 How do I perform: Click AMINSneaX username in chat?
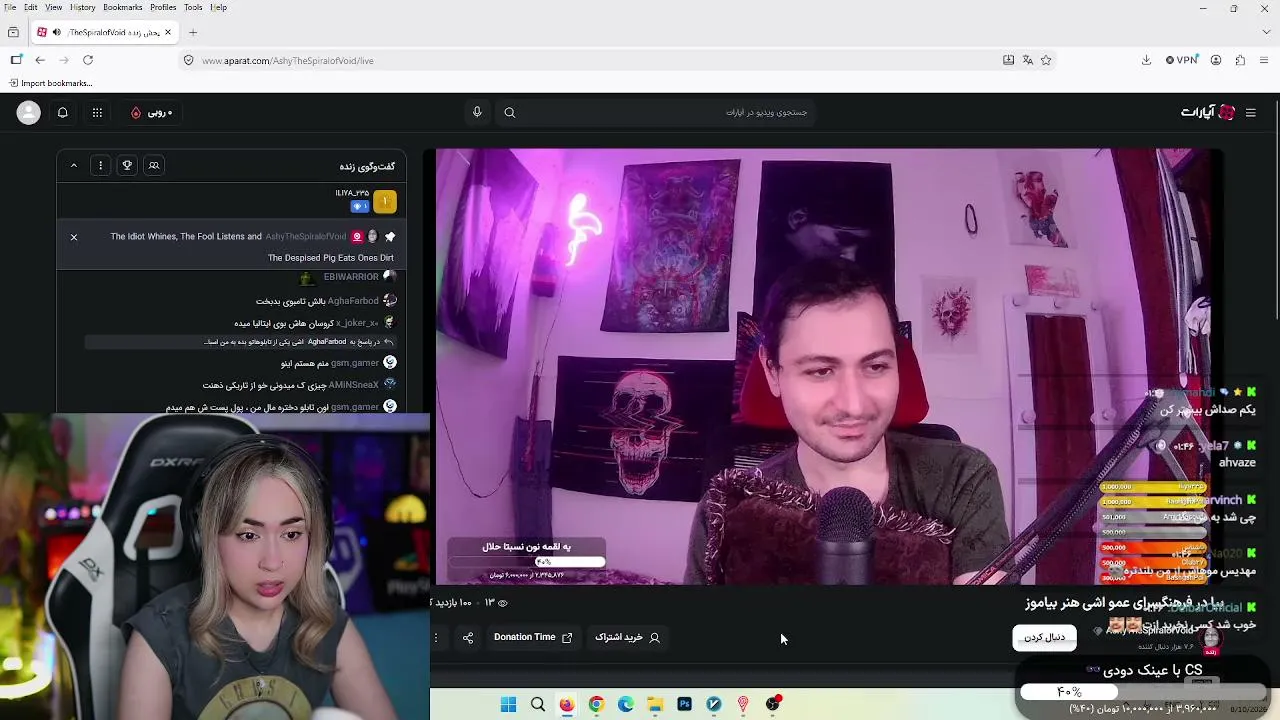[x=354, y=385]
